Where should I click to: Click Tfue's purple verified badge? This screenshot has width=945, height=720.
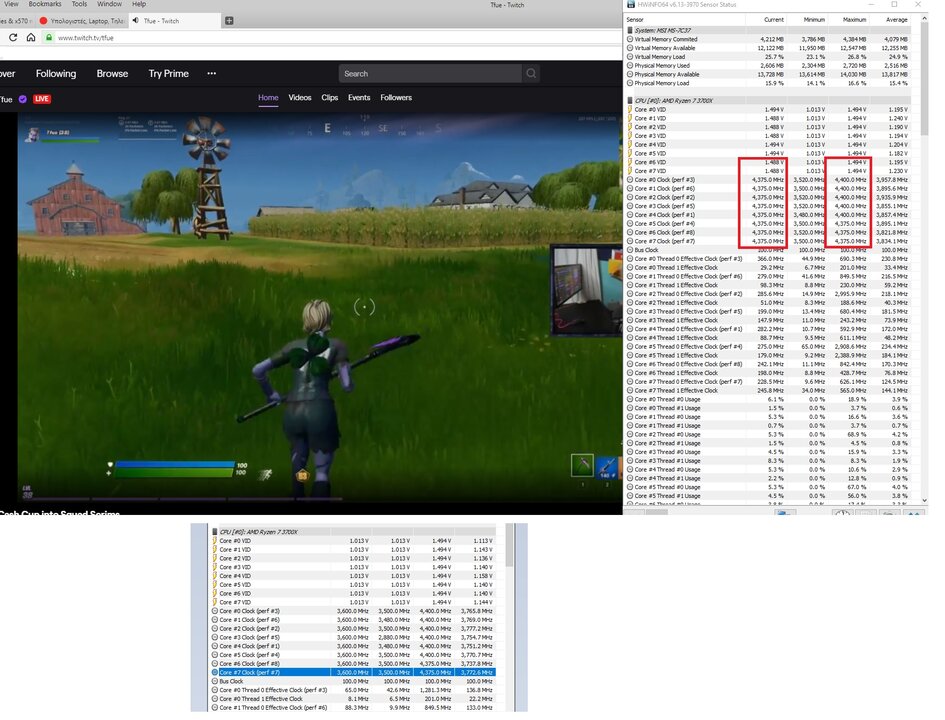pos(23,99)
